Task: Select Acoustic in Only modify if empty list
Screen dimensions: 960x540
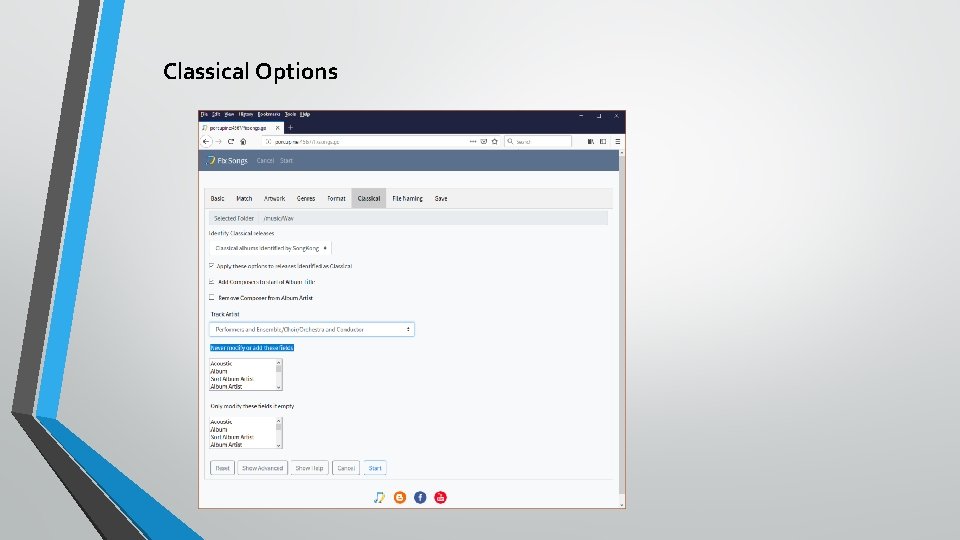Action: tap(242, 422)
